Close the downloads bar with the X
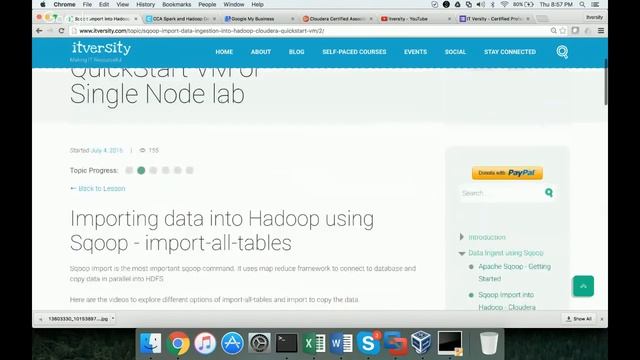 (602, 319)
